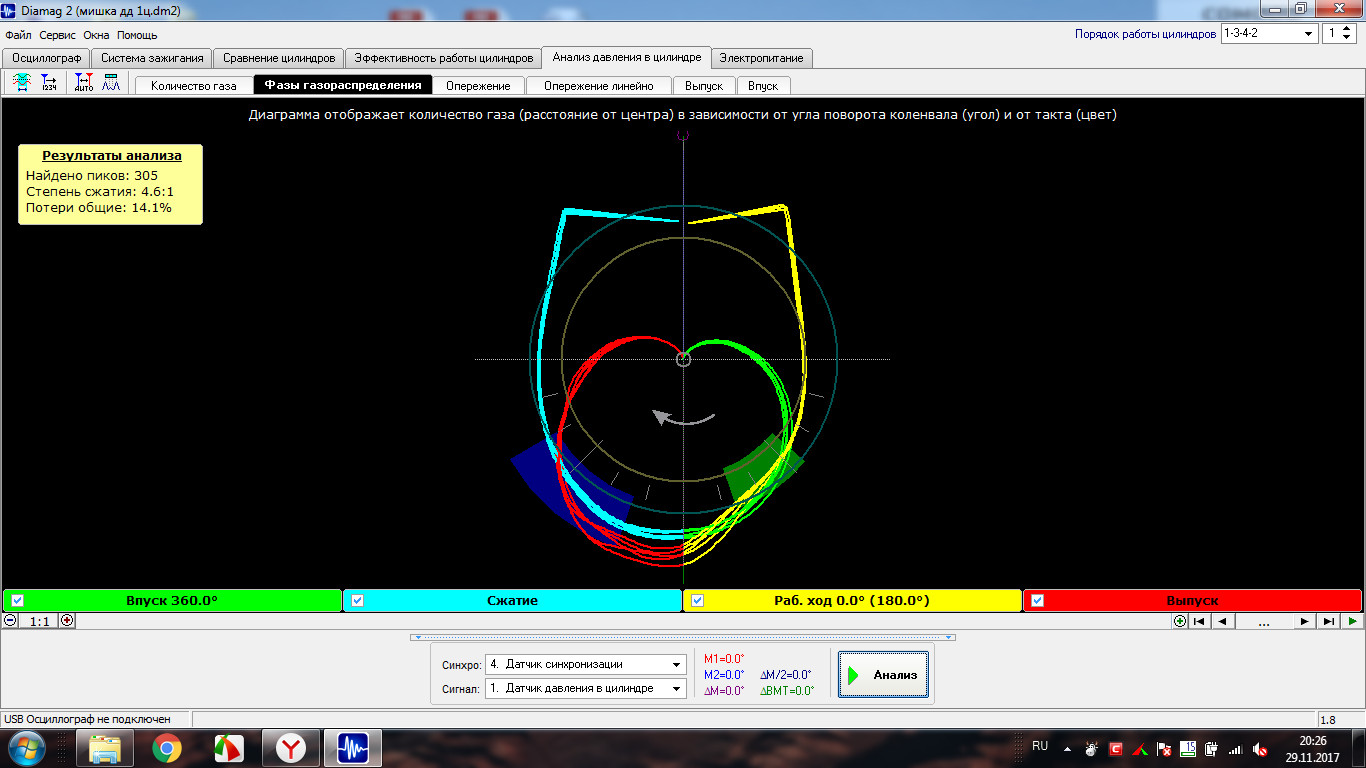Image resolution: width=1366 pixels, height=768 pixels.
Task: Click the green play arrow in navigation bar
Action: [x=1352, y=621]
